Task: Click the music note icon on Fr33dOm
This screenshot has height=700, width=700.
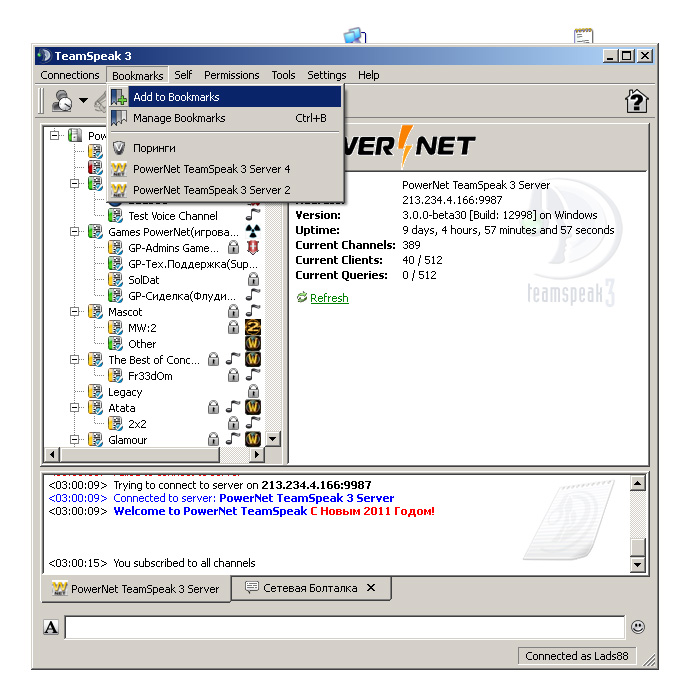Action: click(253, 375)
